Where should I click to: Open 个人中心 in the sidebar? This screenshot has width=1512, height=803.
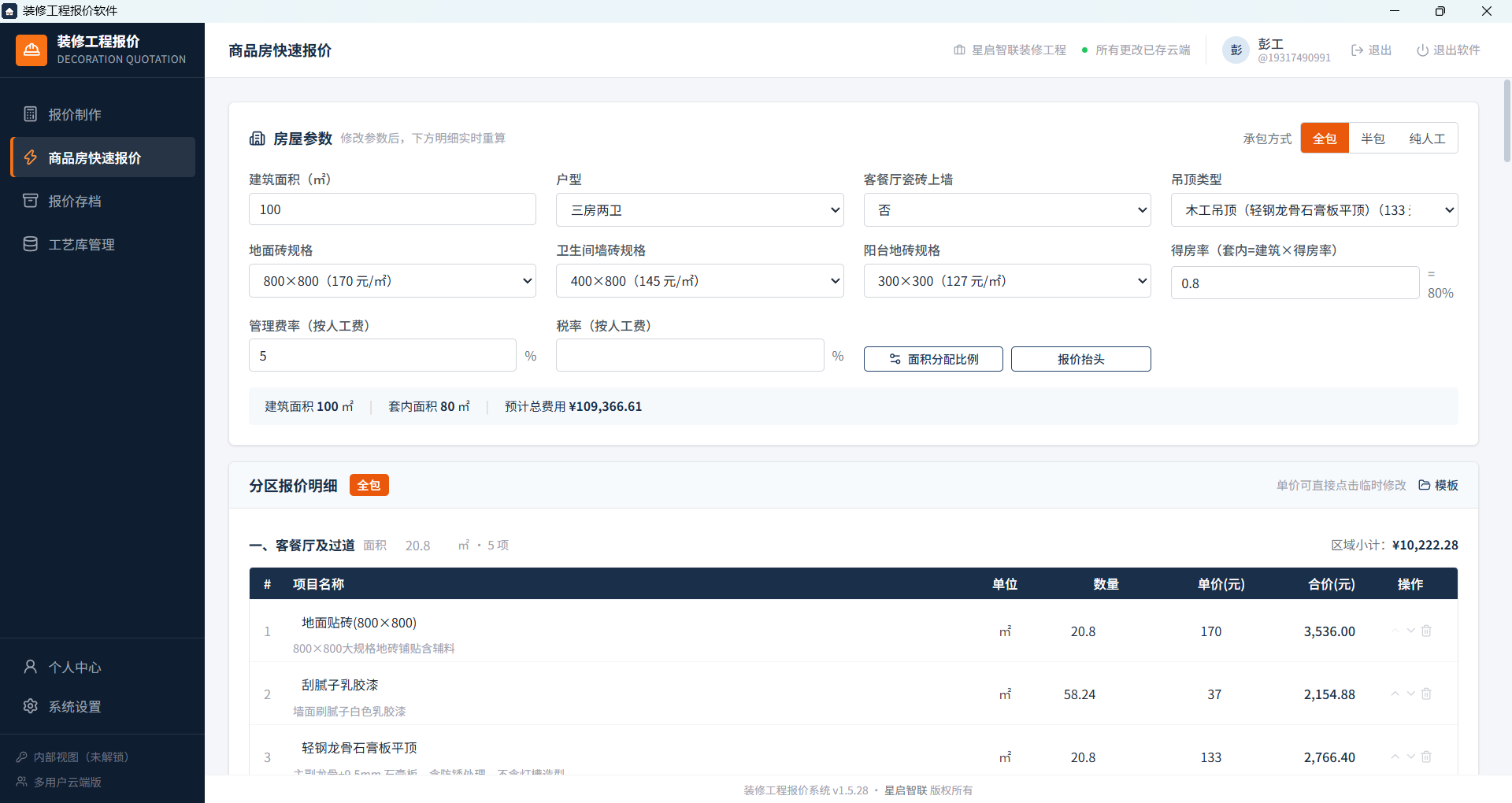pos(102,667)
